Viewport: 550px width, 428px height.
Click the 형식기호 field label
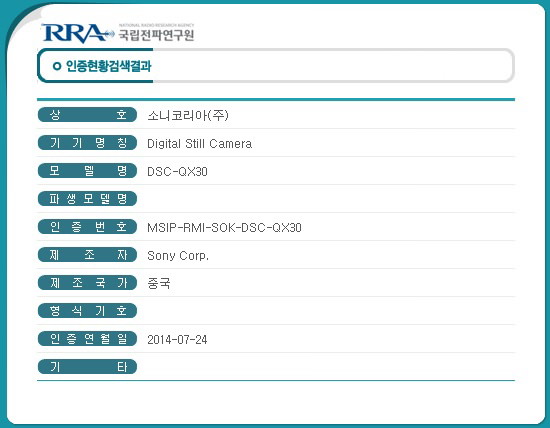[87, 311]
